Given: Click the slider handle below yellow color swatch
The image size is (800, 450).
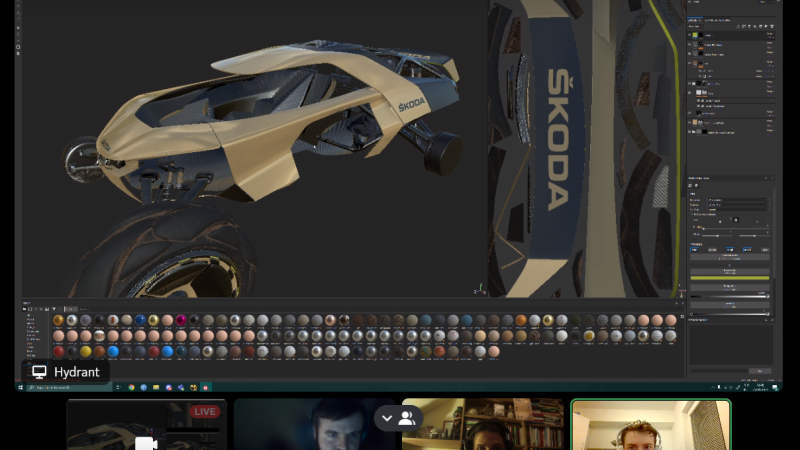Looking at the screenshot, I should 768,296.
